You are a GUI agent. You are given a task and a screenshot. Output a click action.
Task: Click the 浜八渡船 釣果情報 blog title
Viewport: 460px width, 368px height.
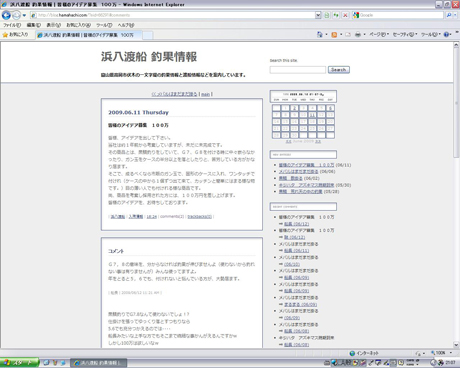click(x=149, y=57)
